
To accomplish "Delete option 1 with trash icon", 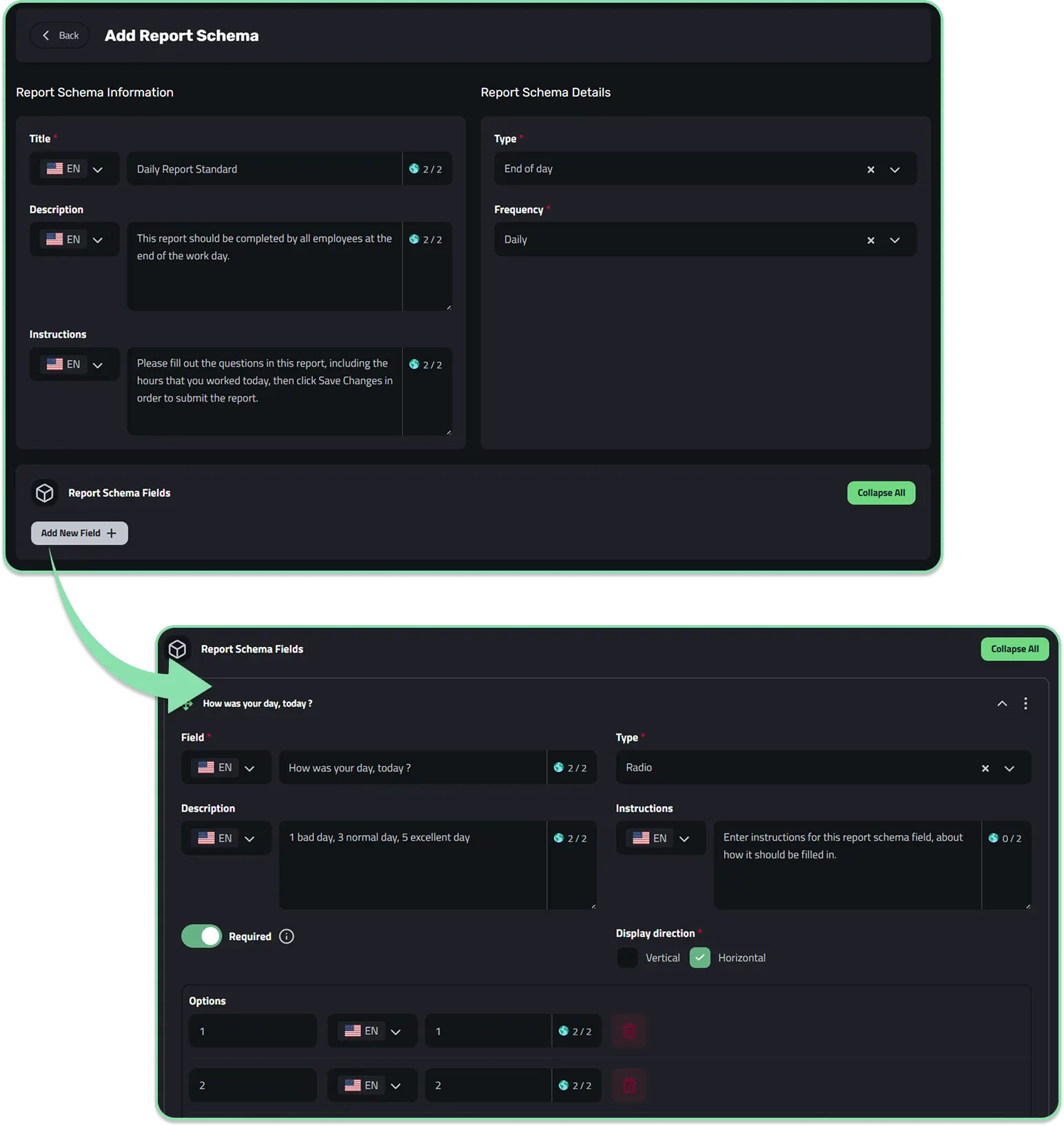I will [629, 1031].
